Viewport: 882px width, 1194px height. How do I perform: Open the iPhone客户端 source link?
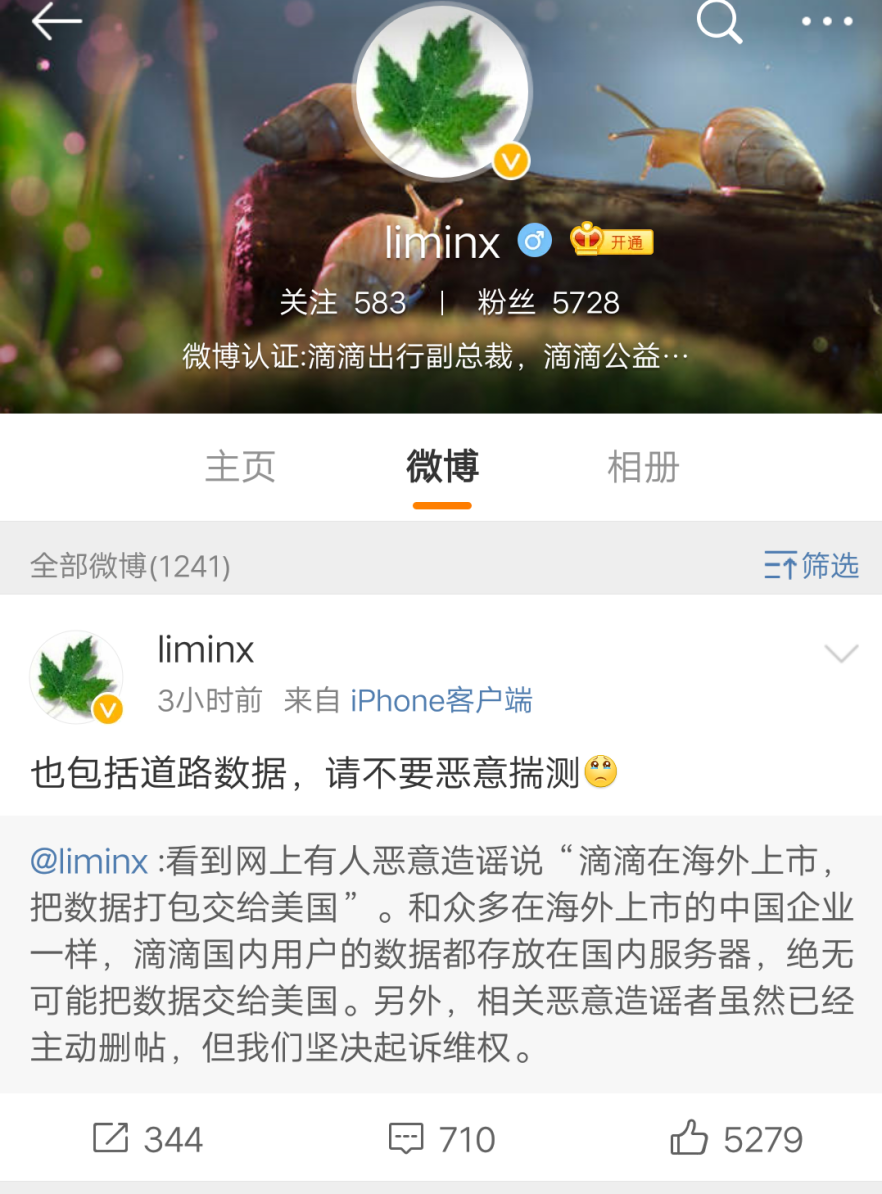coord(442,701)
